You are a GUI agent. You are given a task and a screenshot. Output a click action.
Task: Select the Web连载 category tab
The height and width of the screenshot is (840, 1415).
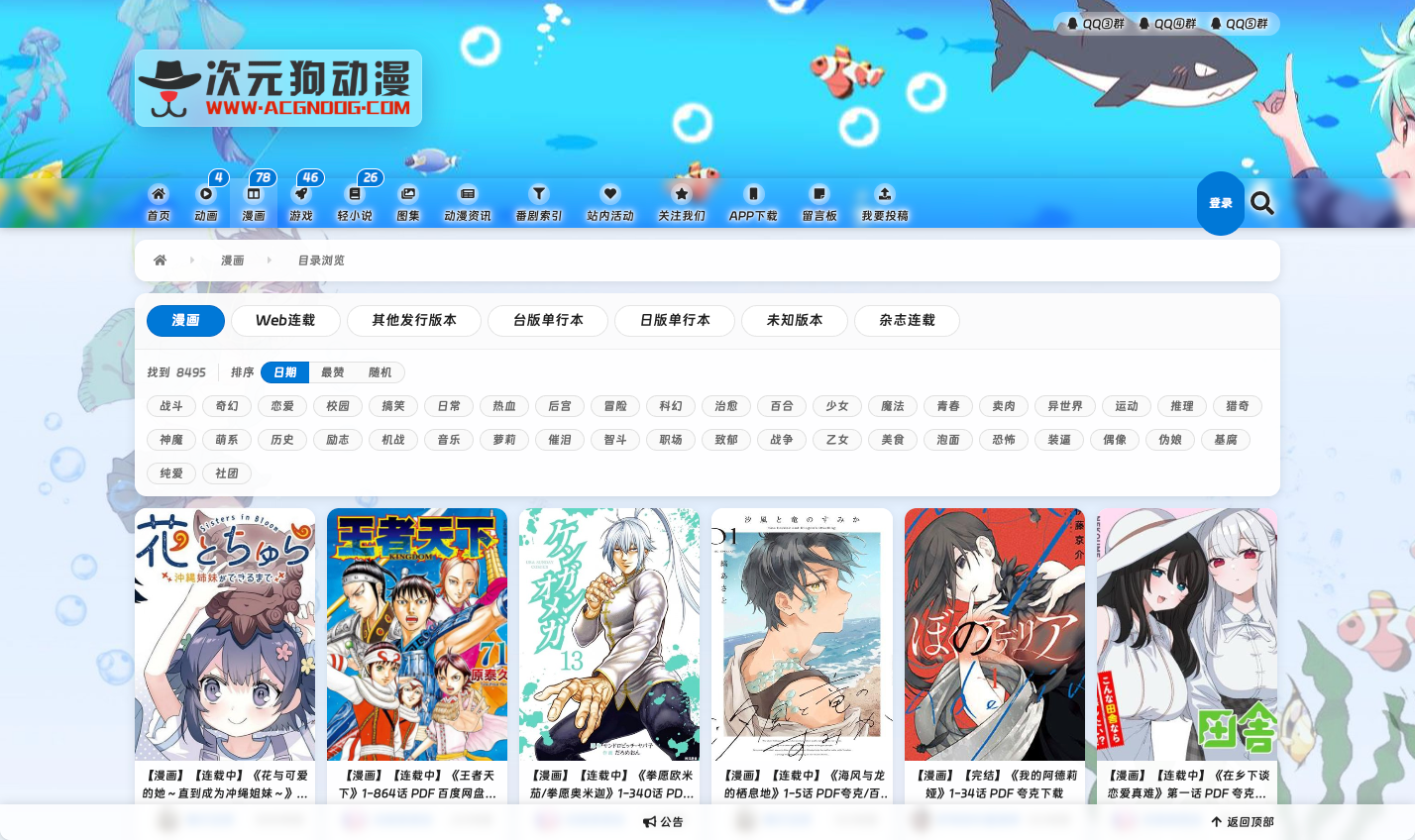point(285,321)
